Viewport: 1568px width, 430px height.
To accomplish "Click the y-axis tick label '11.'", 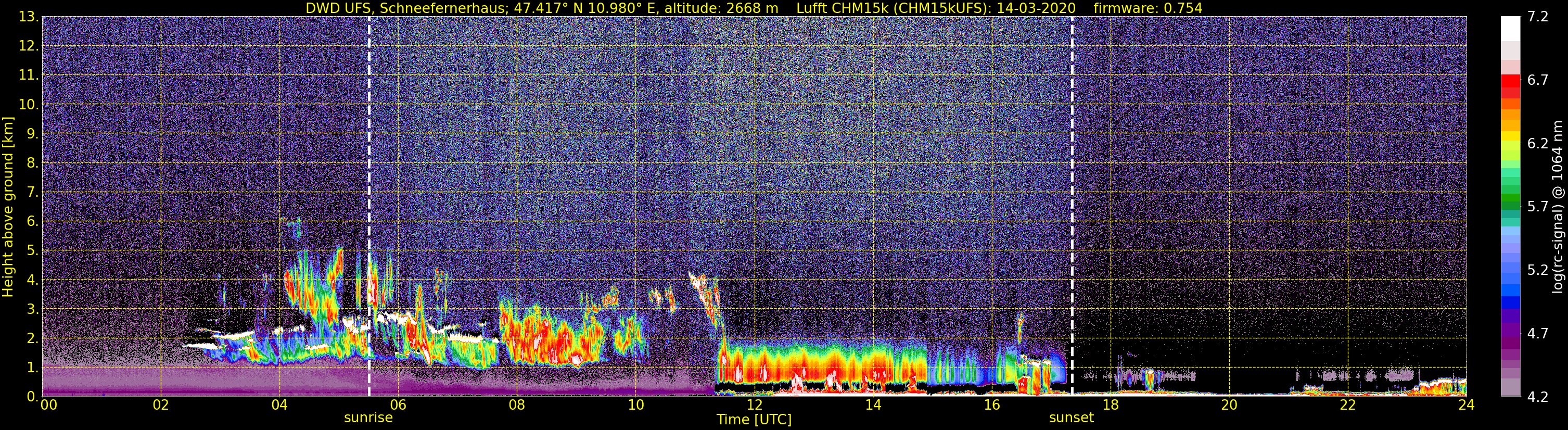I will (28, 75).
